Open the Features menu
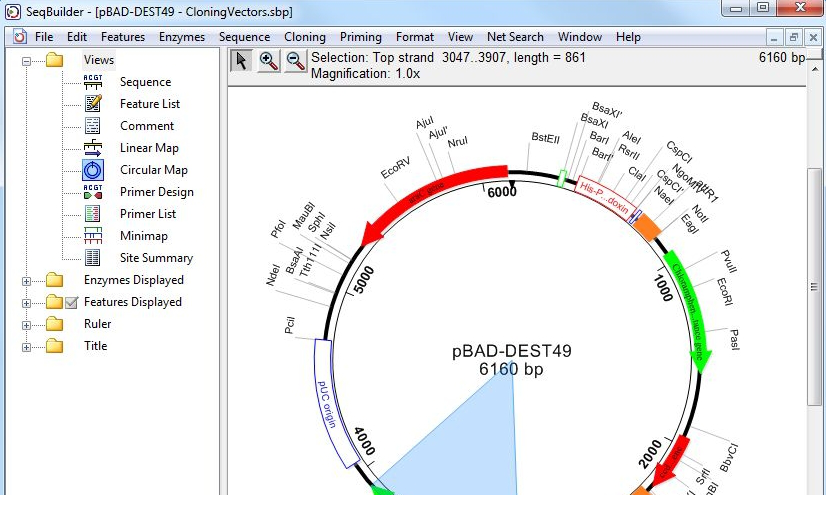Image resolution: width=826 pixels, height=514 pixels. 123,37
